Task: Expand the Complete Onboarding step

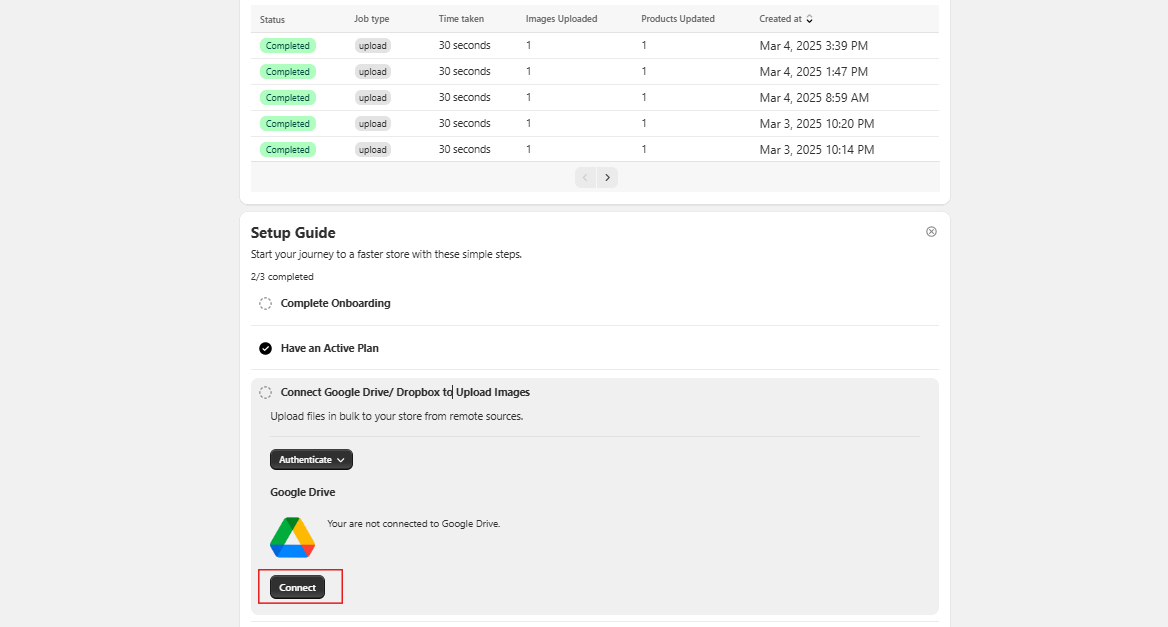Action: point(335,304)
